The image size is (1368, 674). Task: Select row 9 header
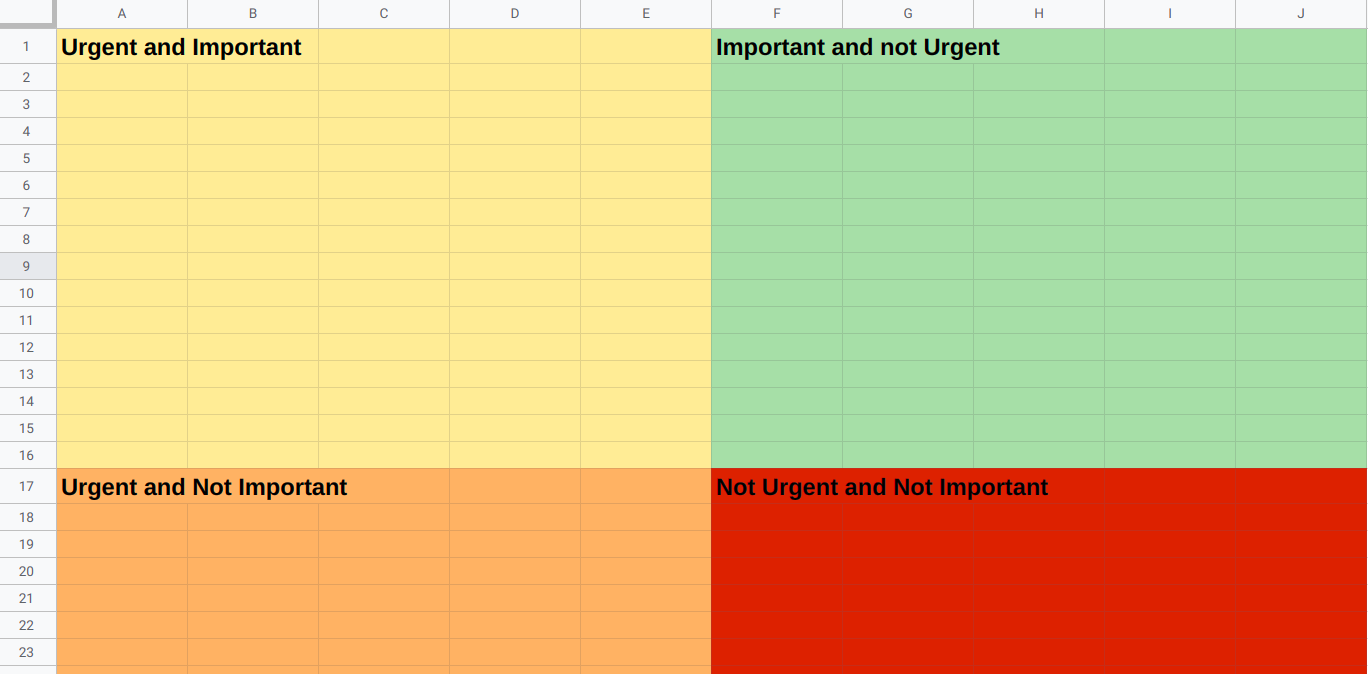[x=27, y=266]
